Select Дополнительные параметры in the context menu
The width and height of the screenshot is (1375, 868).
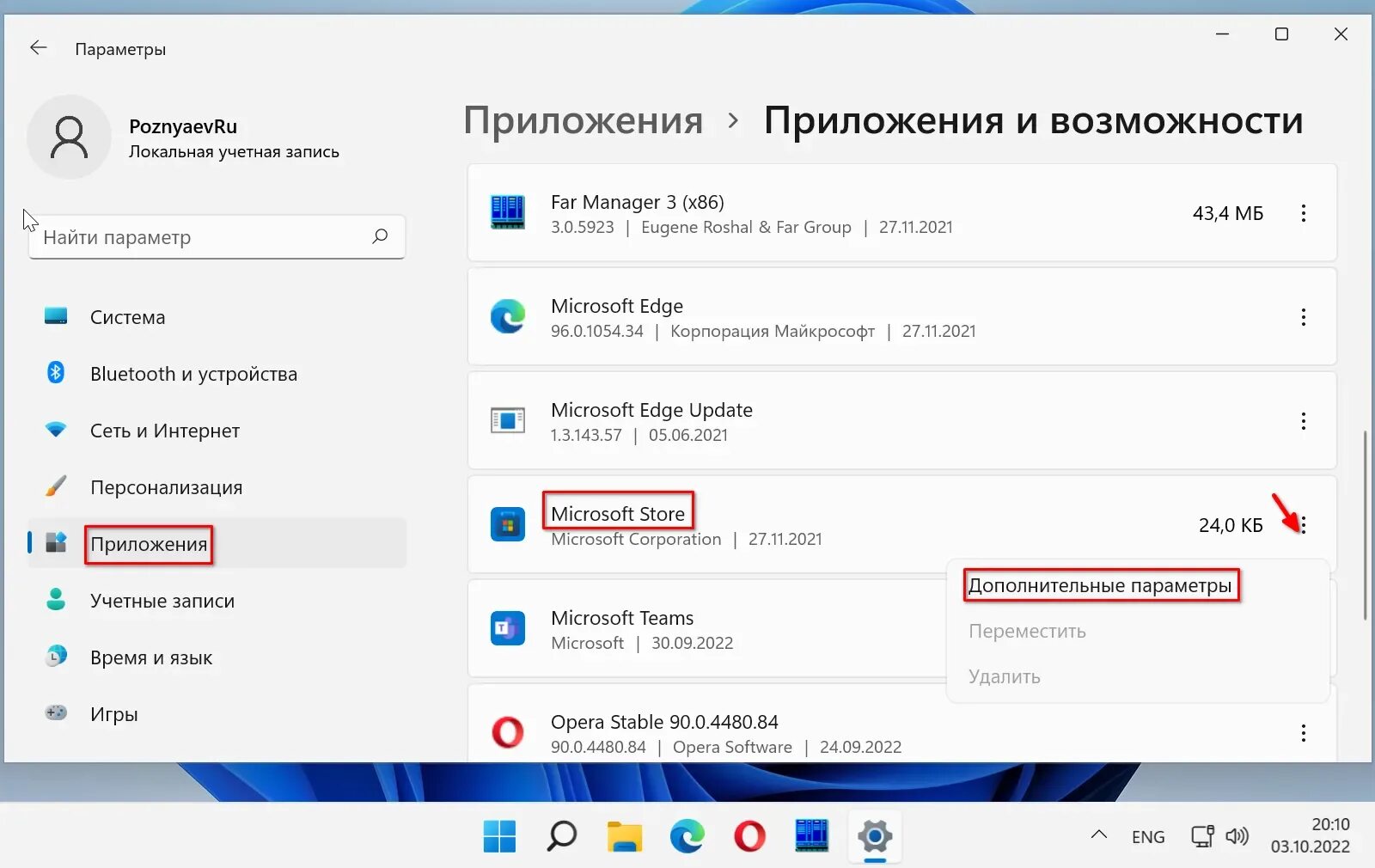click(x=1100, y=585)
